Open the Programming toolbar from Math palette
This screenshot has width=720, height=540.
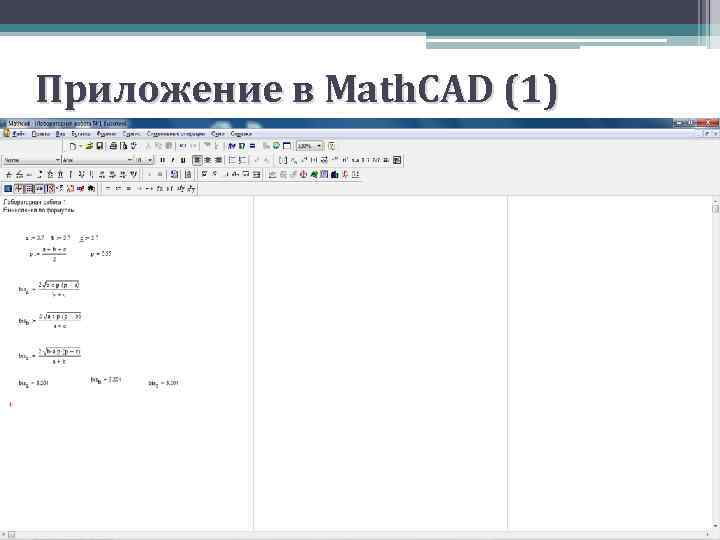(x=70, y=188)
